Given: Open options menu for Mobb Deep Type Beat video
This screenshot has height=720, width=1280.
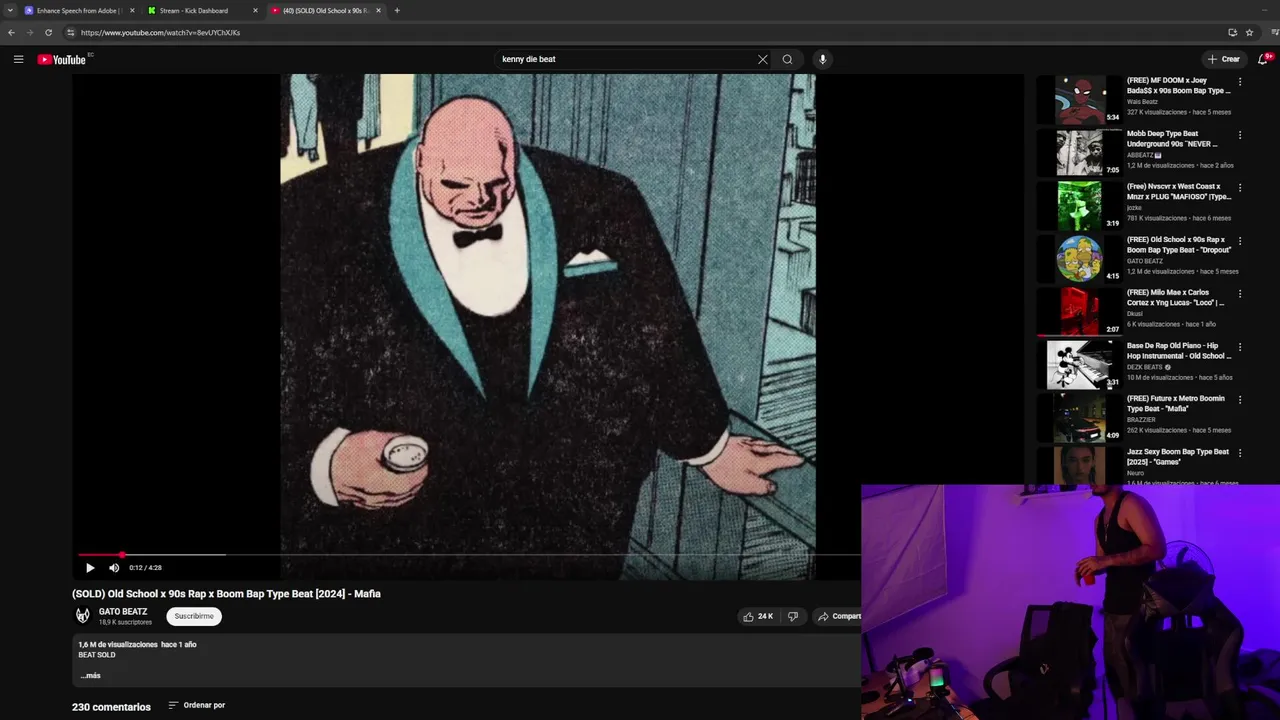Looking at the screenshot, I should point(1240,135).
